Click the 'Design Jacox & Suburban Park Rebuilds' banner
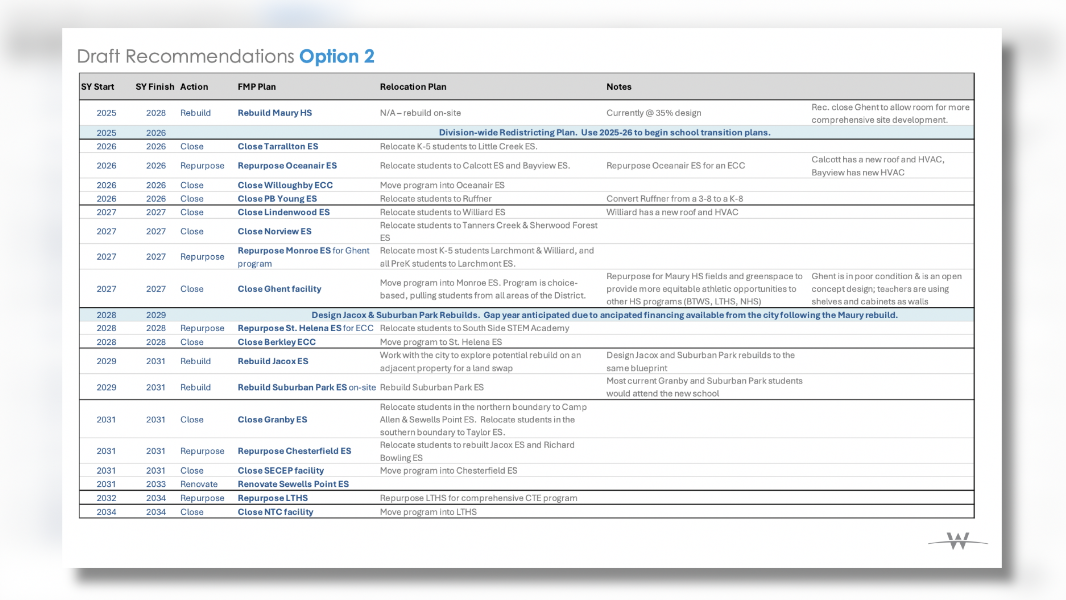The image size is (1066, 600). [604, 315]
